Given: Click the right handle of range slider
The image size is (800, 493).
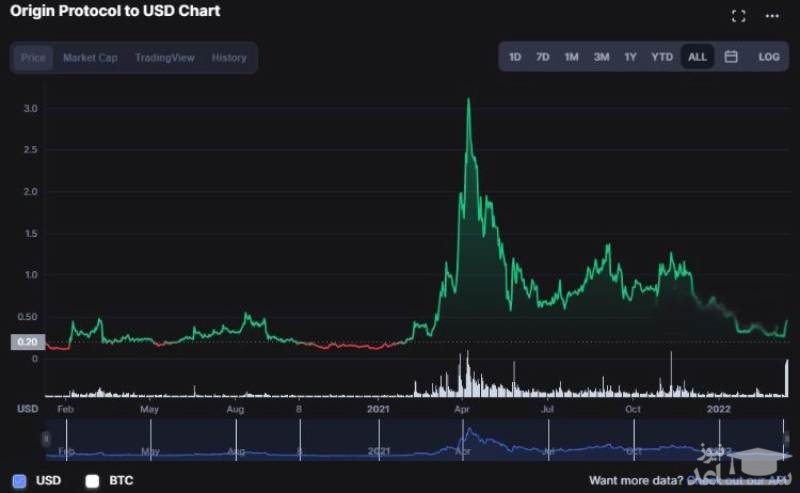Looking at the screenshot, I should [785, 439].
